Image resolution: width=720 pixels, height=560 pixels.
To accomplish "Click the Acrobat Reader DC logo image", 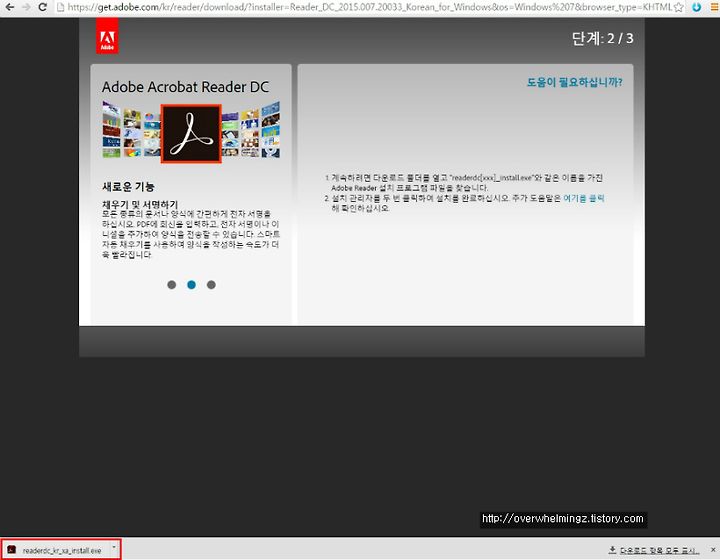I will 191,134.
